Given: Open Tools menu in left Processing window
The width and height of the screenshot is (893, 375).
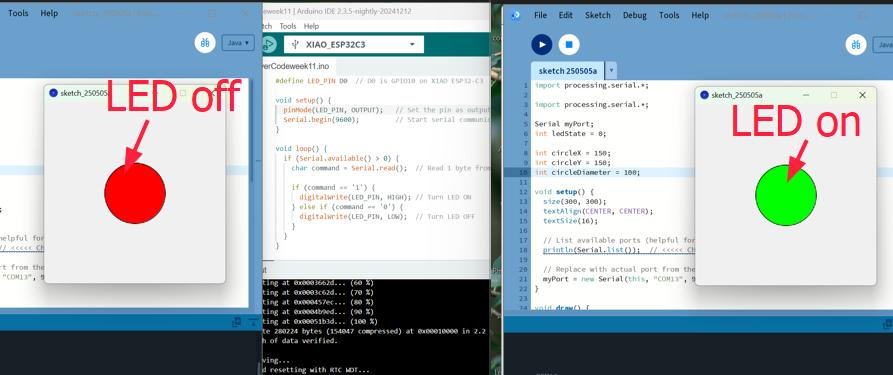Looking at the screenshot, I should coord(18,13).
